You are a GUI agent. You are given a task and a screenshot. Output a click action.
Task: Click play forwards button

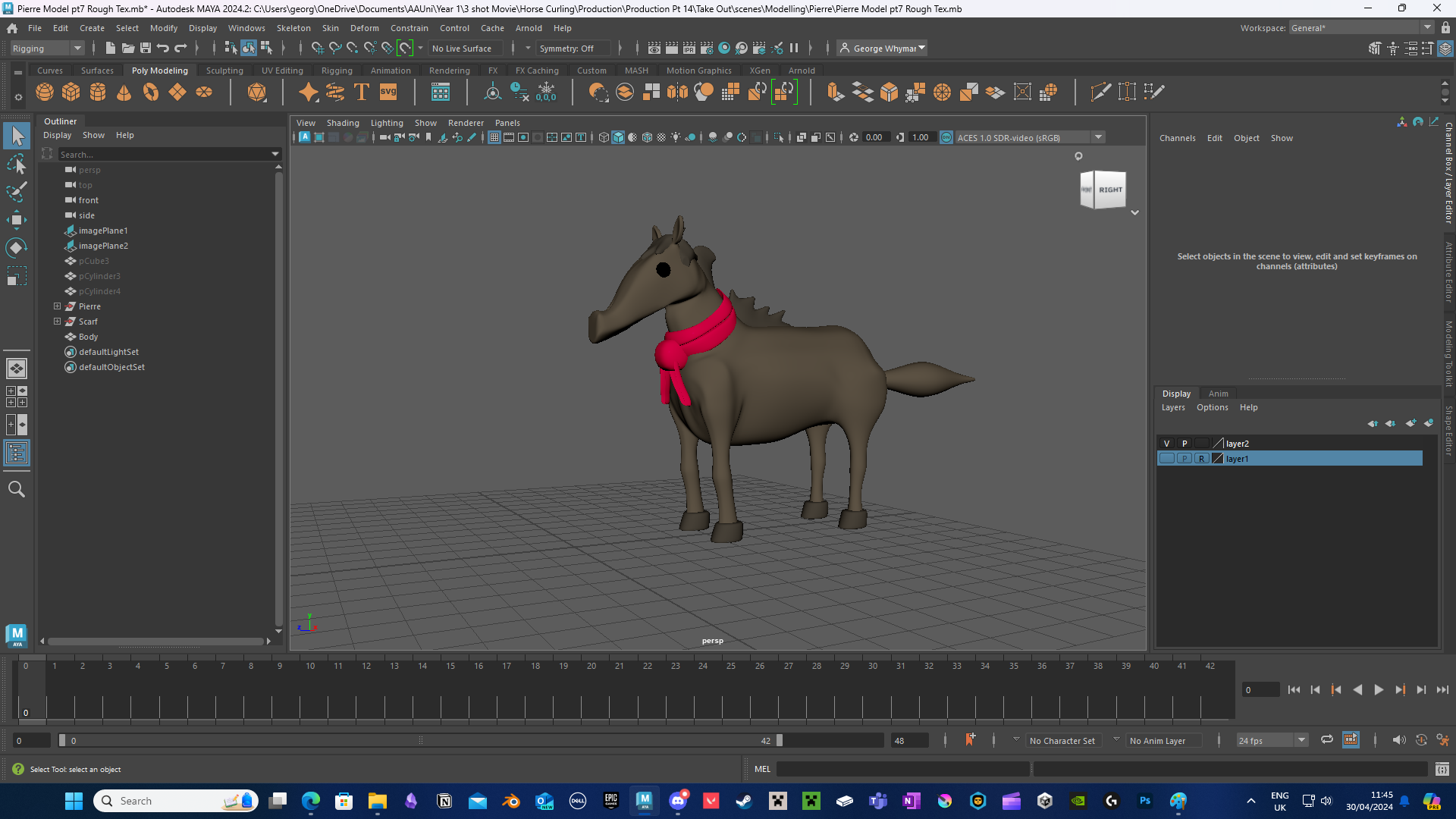click(x=1379, y=690)
